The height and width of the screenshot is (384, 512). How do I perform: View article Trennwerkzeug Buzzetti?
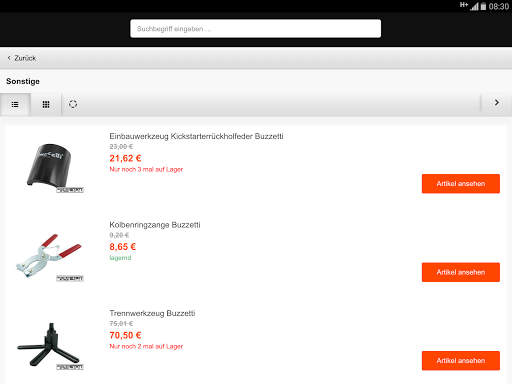point(461,361)
